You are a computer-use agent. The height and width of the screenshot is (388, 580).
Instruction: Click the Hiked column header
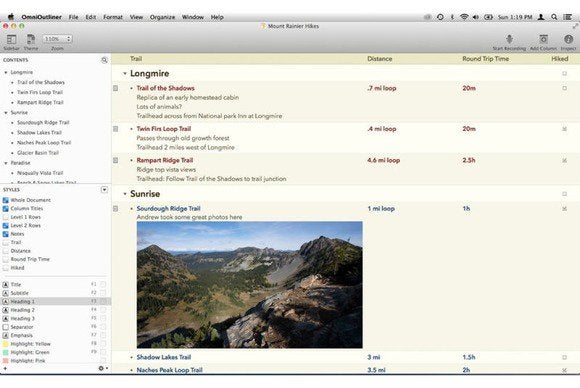(560, 59)
